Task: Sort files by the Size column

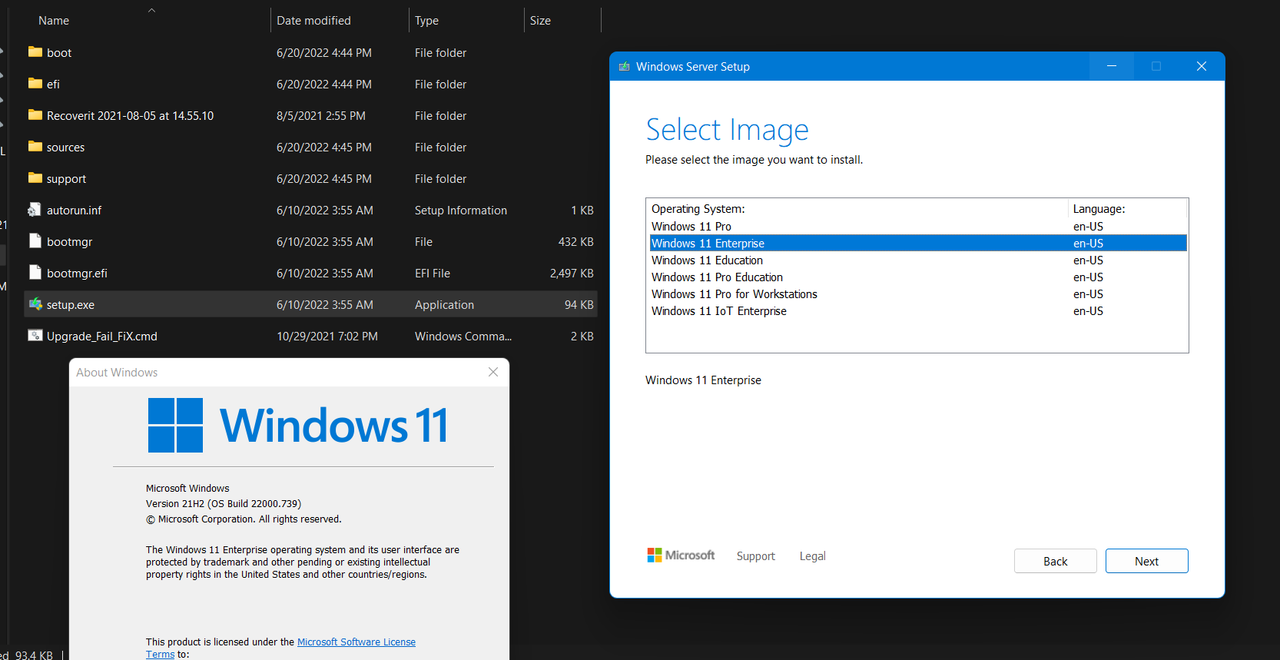Action: tap(540, 20)
